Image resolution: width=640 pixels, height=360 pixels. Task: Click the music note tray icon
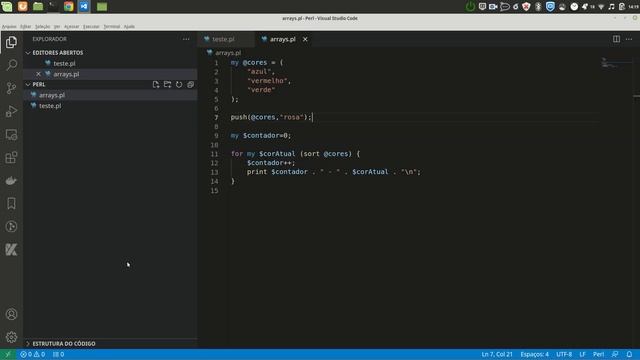(611, 7)
